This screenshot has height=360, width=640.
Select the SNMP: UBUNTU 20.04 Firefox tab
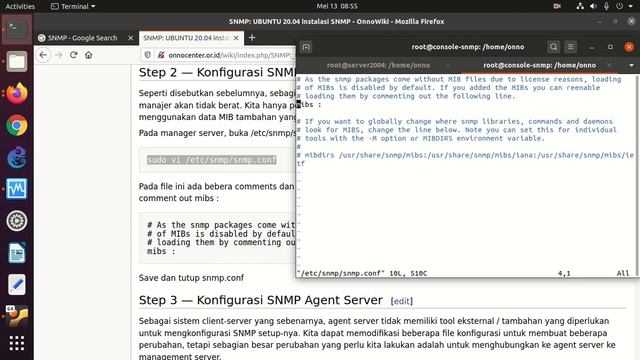click(186, 38)
